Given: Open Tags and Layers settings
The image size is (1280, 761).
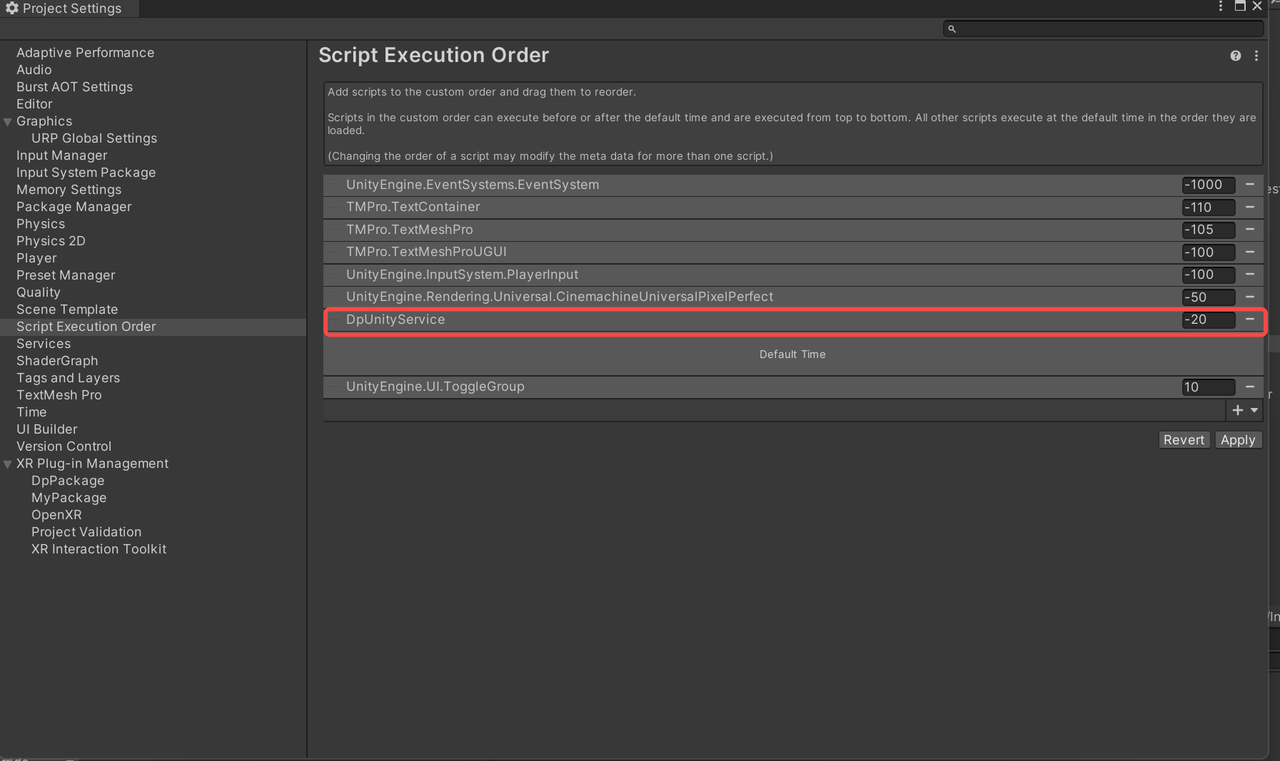Looking at the screenshot, I should click(x=67, y=377).
